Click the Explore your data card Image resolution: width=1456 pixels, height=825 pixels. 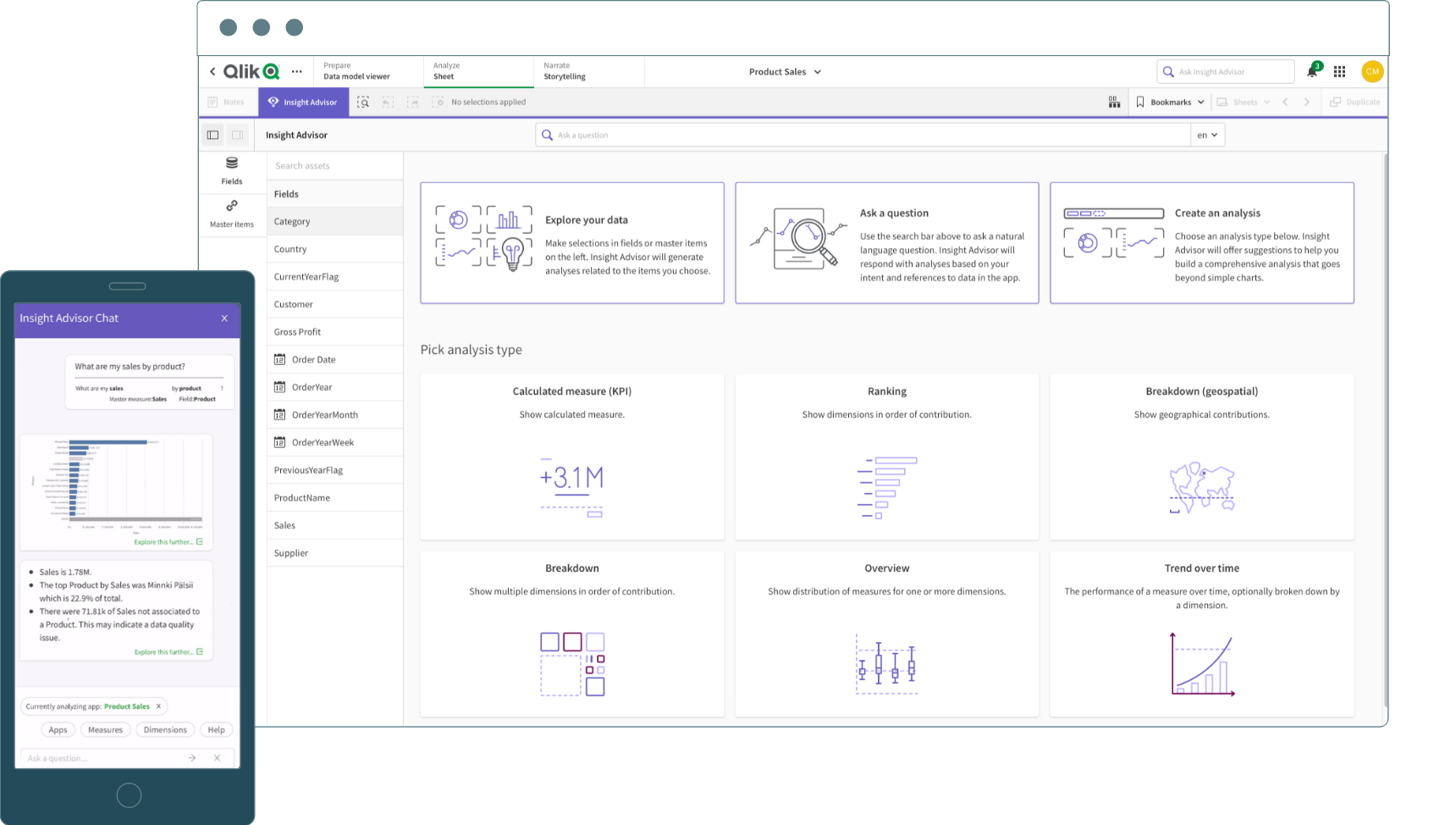tap(572, 243)
